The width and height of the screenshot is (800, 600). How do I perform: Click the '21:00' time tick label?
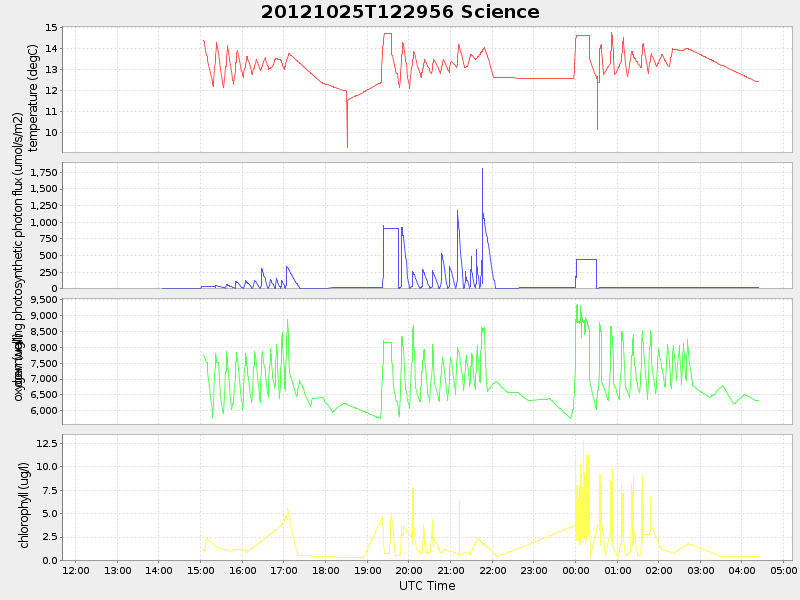click(451, 570)
